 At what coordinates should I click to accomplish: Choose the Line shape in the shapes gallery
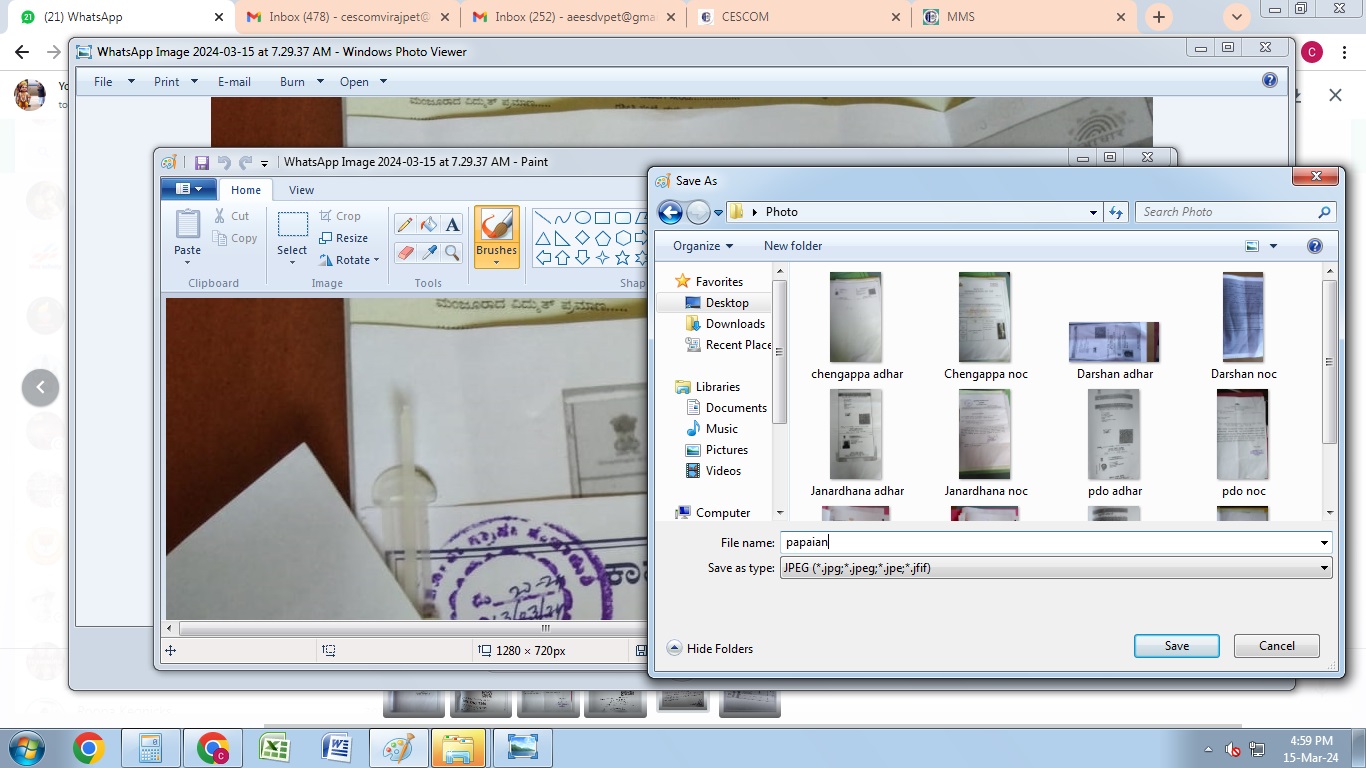pos(542,217)
